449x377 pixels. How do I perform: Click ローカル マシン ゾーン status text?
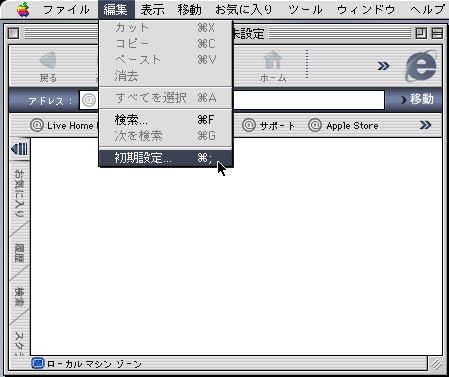pyautogui.click(x=95, y=364)
